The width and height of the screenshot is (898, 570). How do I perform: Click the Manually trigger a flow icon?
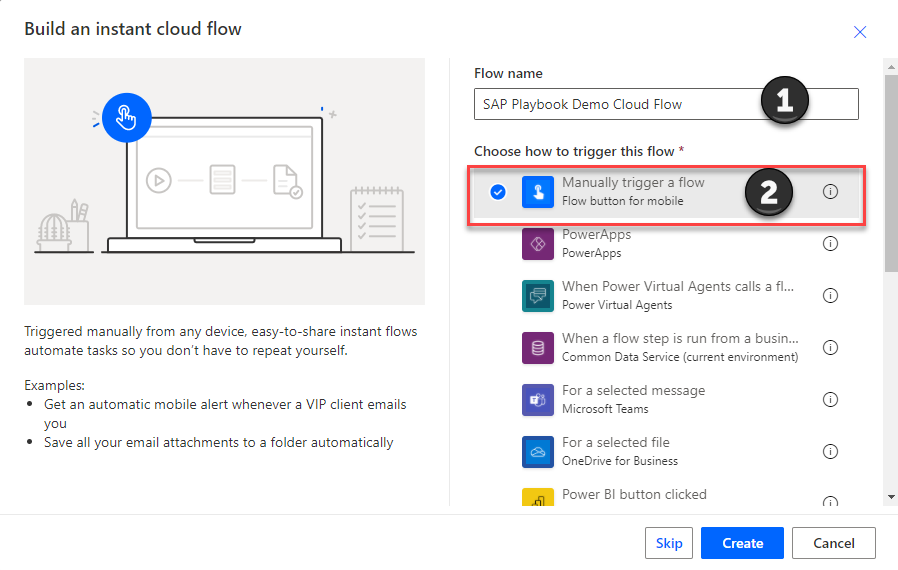click(538, 192)
